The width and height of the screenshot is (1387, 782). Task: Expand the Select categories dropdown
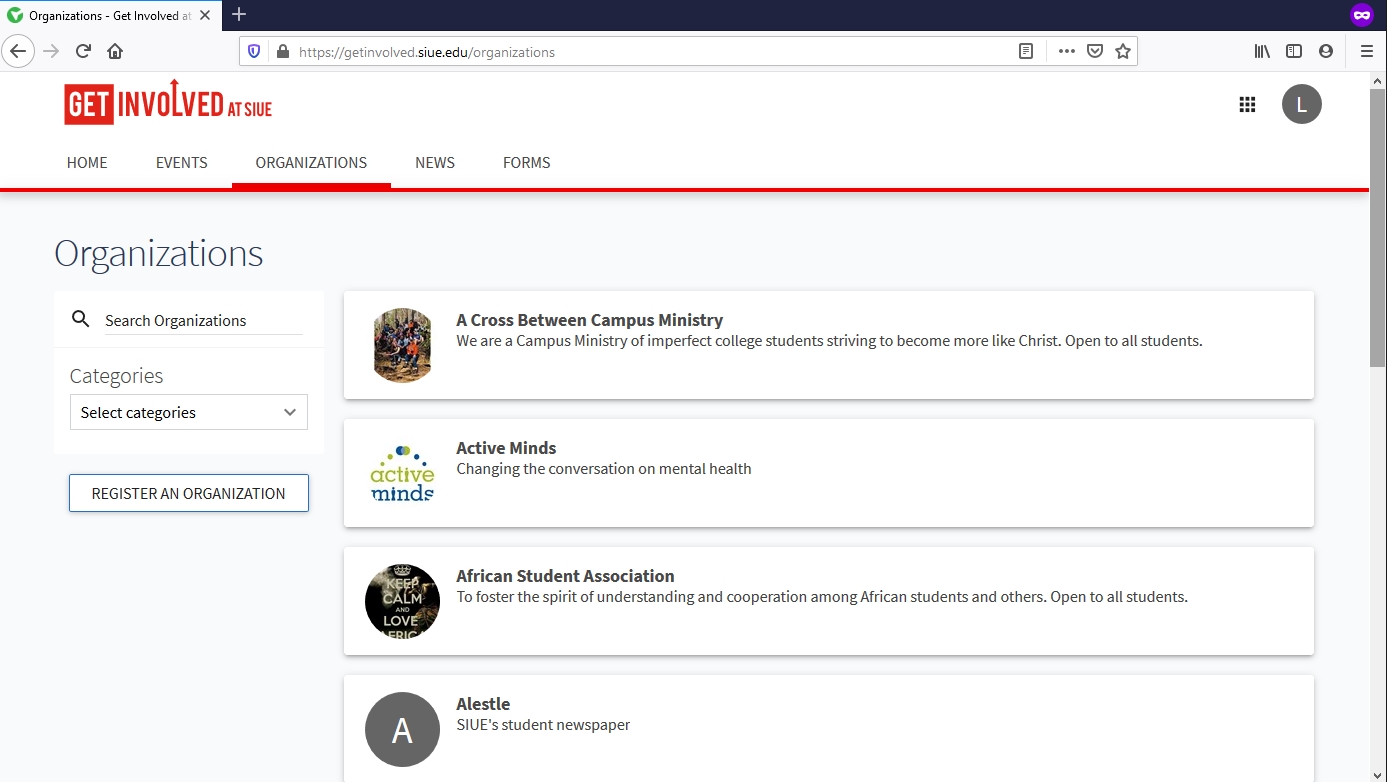[188, 413]
